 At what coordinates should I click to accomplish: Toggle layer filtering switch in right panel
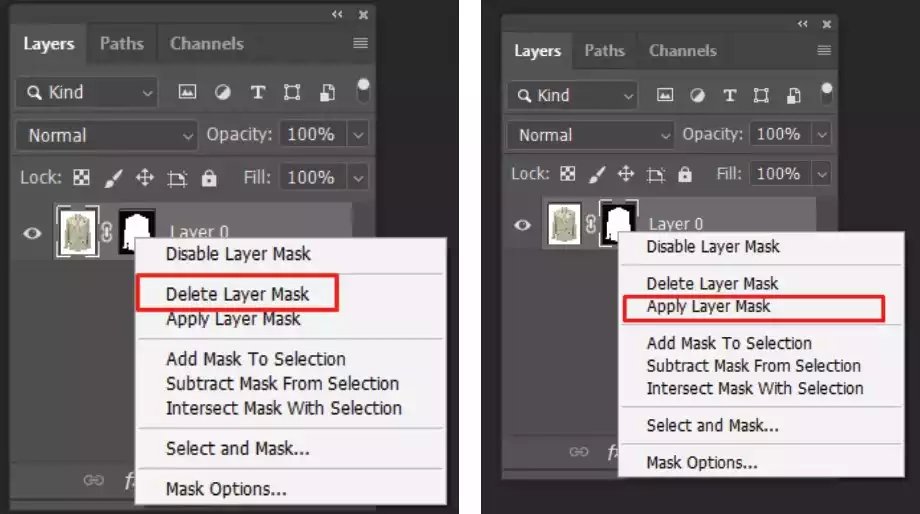[826, 94]
